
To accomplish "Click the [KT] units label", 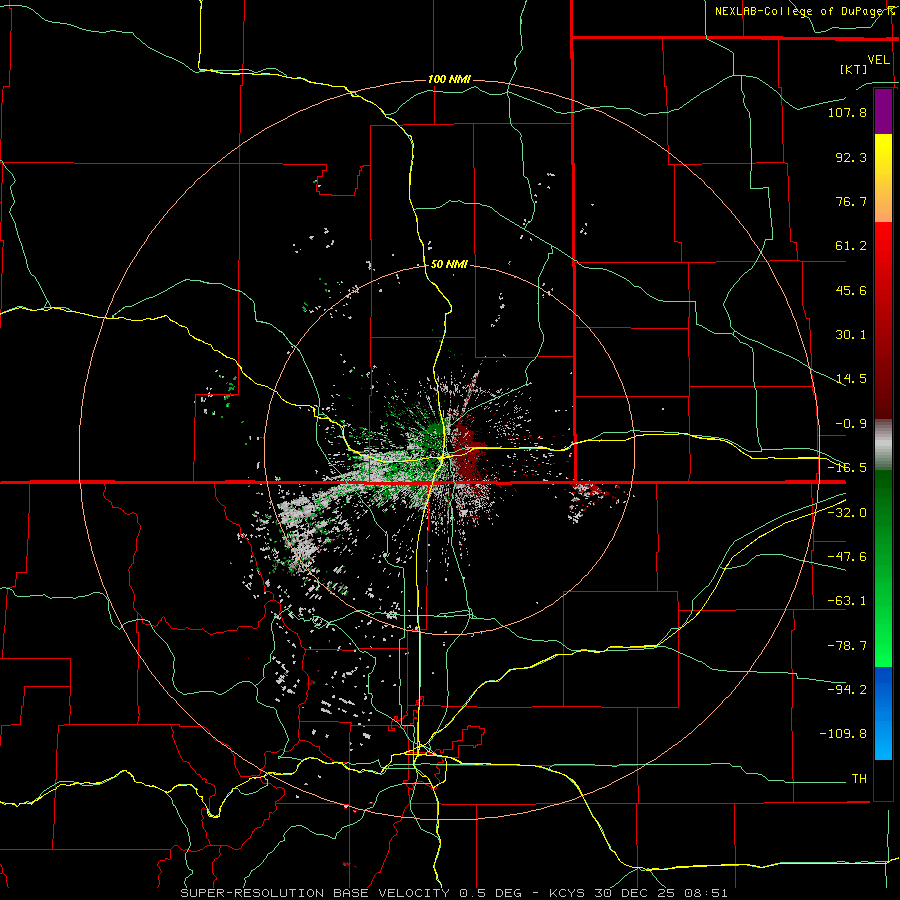I will pyautogui.click(x=854, y=69).
